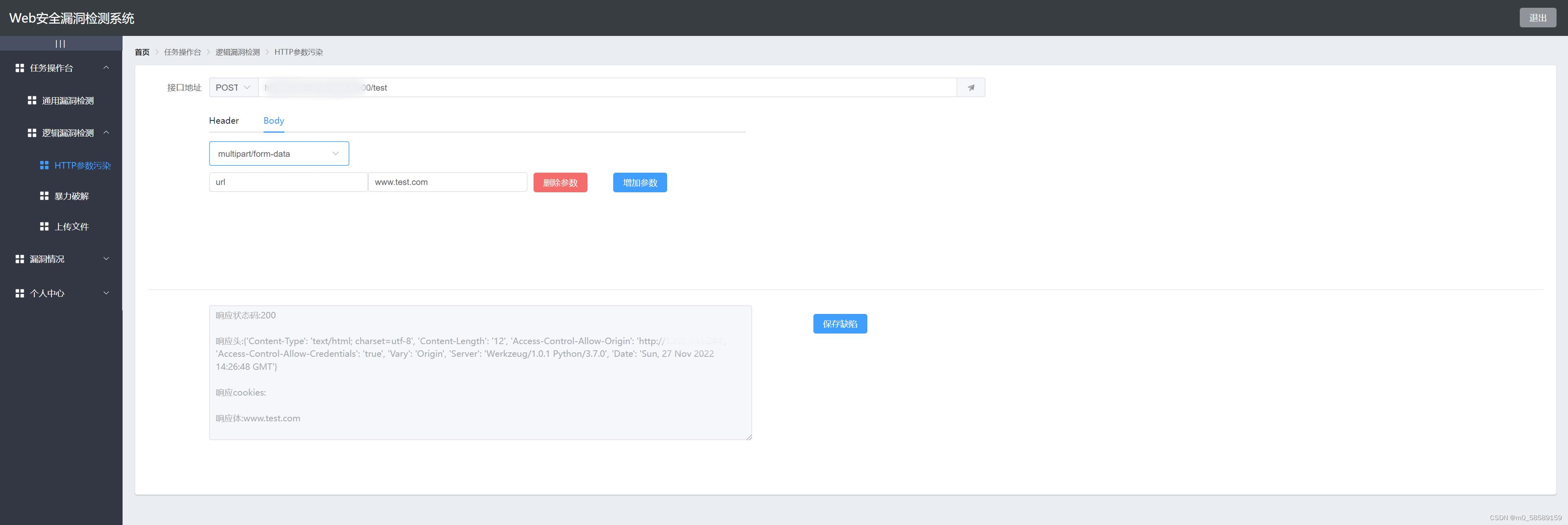This screenshot has width=1568, height=525.
Task: Open the POST method dropdown
Action: 233,88
